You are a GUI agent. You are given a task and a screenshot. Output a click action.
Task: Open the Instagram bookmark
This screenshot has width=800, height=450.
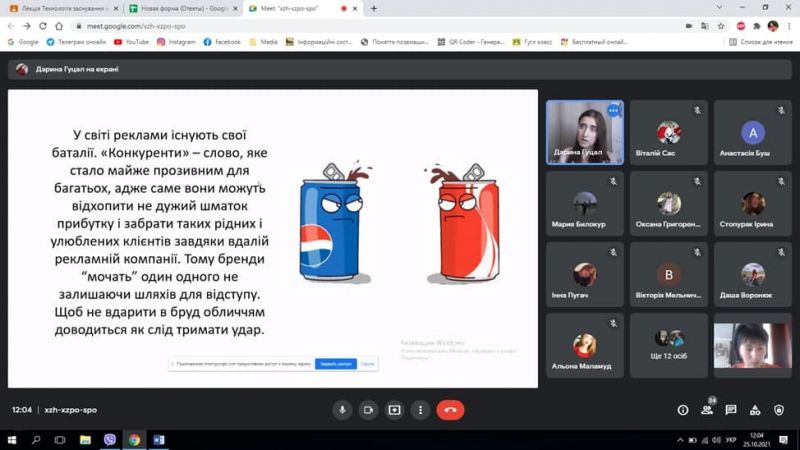point(176,42)
